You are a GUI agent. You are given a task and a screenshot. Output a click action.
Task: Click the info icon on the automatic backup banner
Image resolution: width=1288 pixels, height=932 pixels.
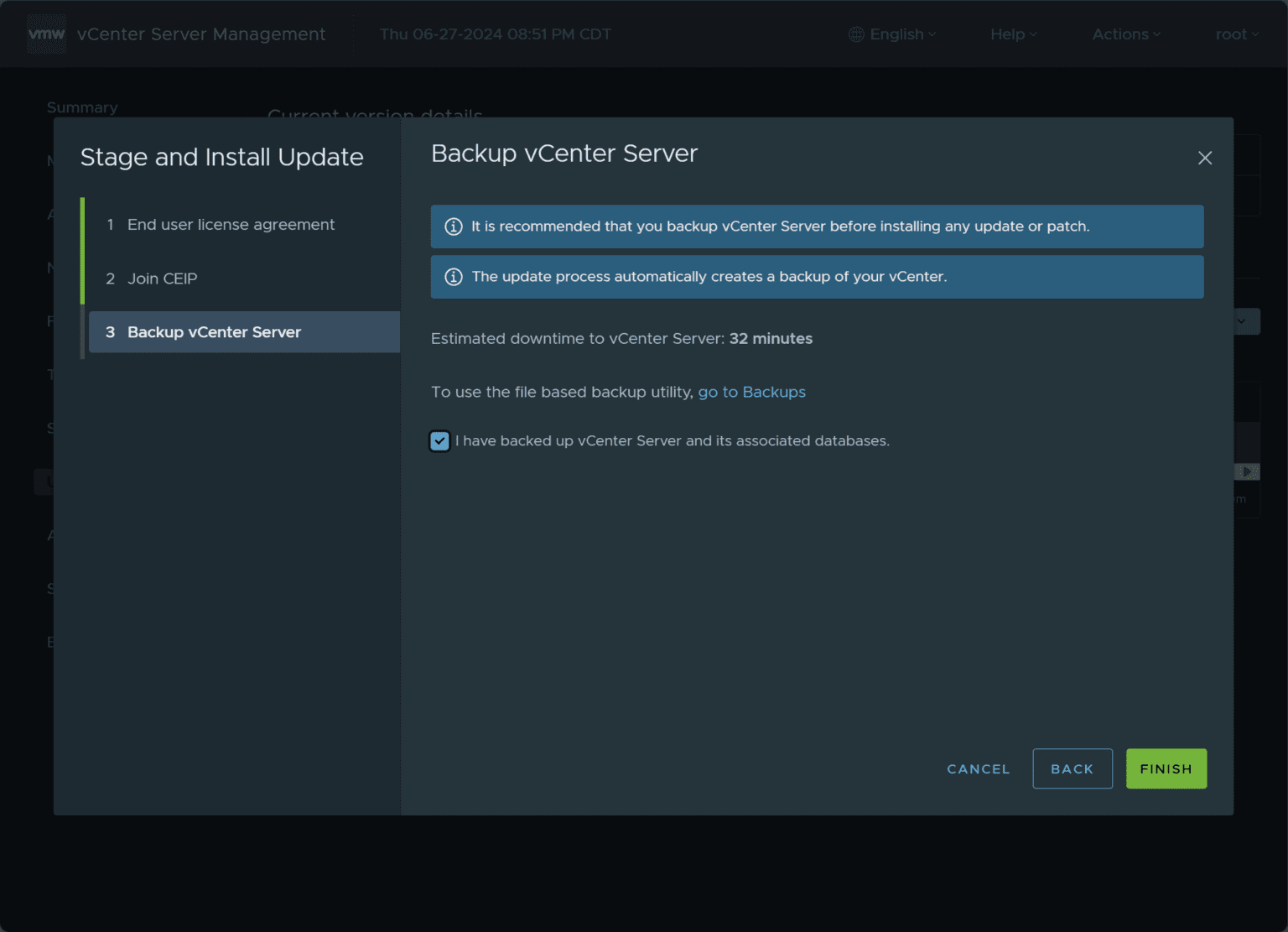point(453,277)
